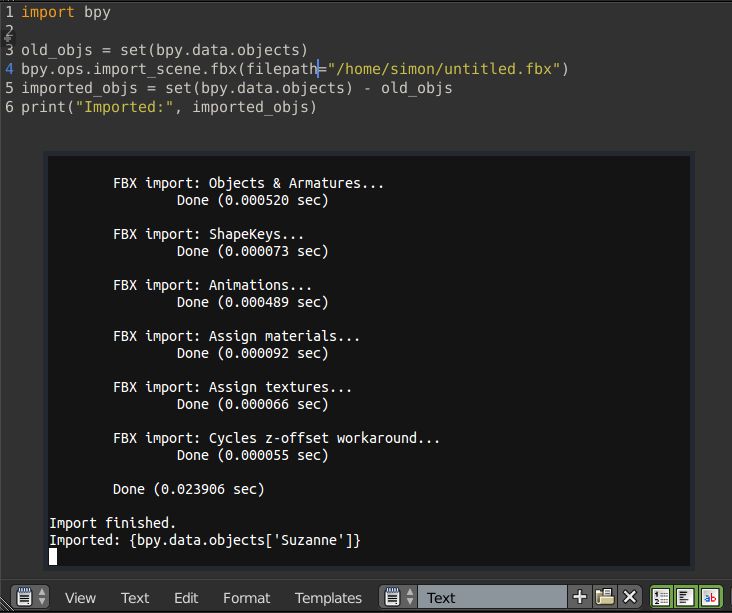The image size is (732, 613).
Task: Click line number 4 in gutter
Action: [x=9, y=69]
